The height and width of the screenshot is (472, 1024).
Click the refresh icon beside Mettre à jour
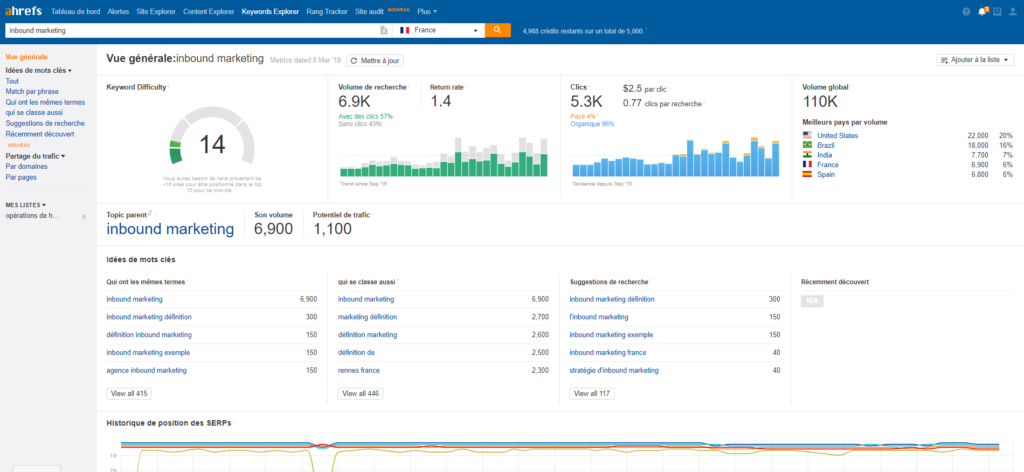pyautogui.click(x=353, y=60)
